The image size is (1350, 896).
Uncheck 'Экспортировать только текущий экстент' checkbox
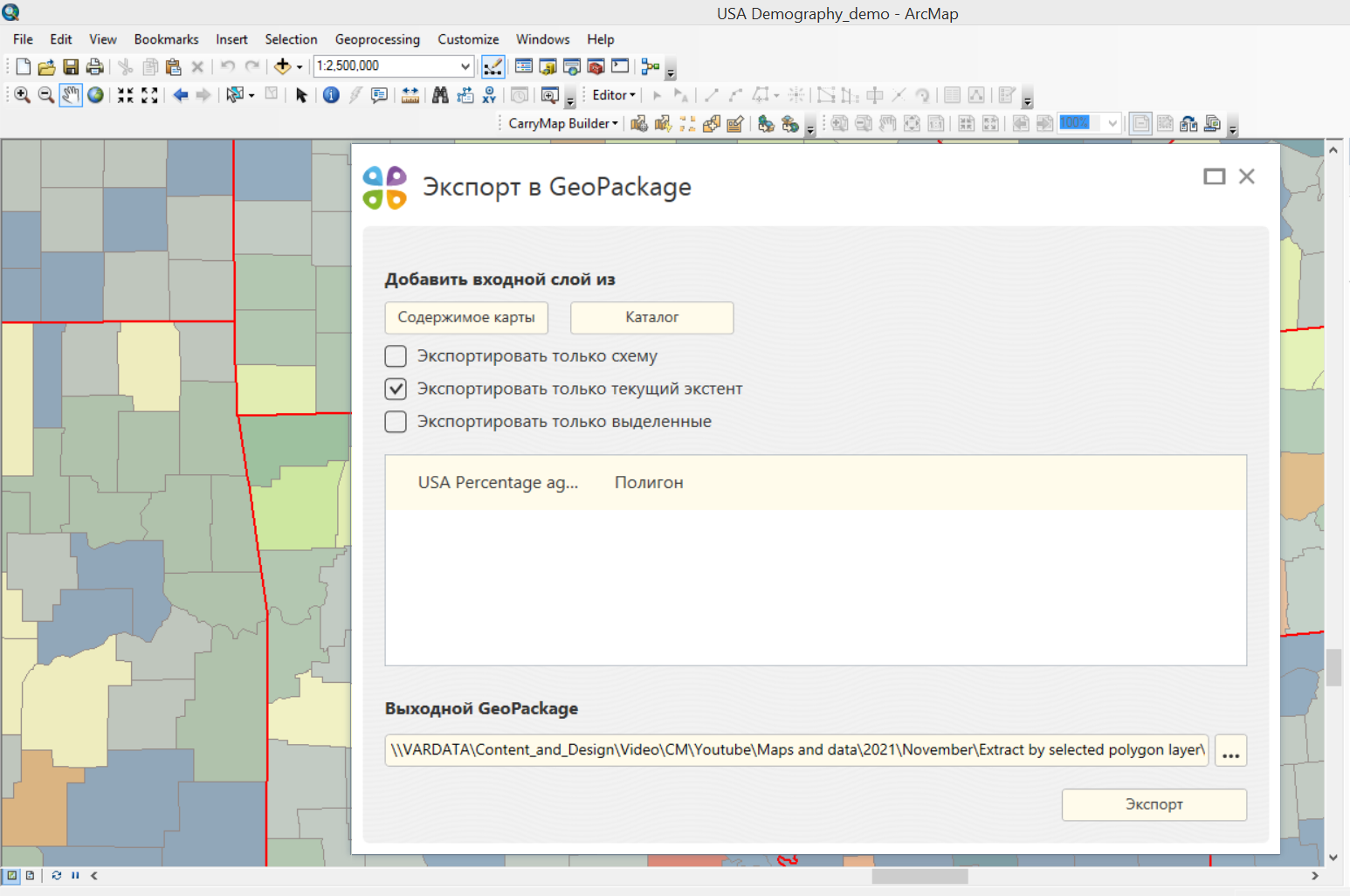point(396,389)
